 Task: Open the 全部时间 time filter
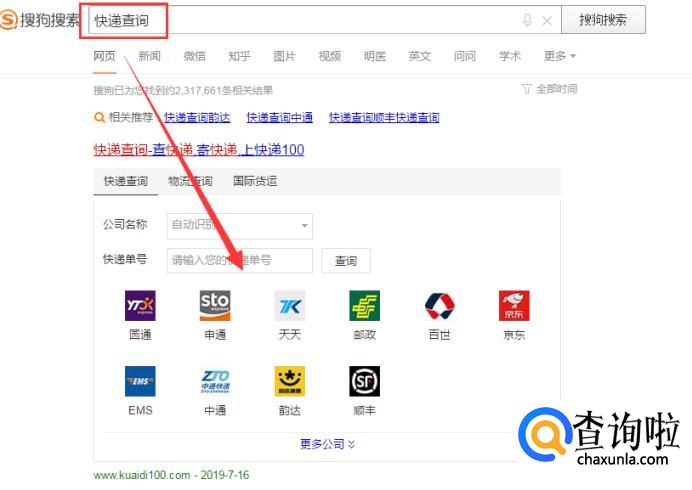549,89
